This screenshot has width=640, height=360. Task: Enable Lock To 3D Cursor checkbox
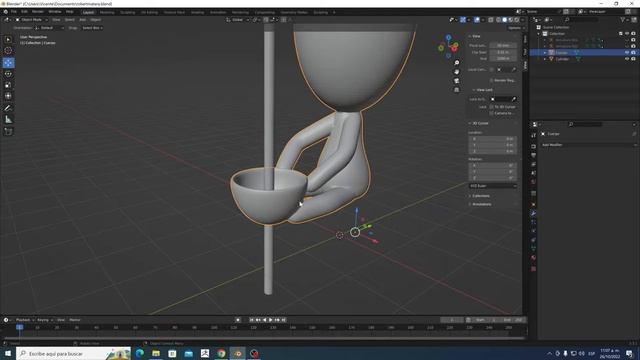point(491,107)
